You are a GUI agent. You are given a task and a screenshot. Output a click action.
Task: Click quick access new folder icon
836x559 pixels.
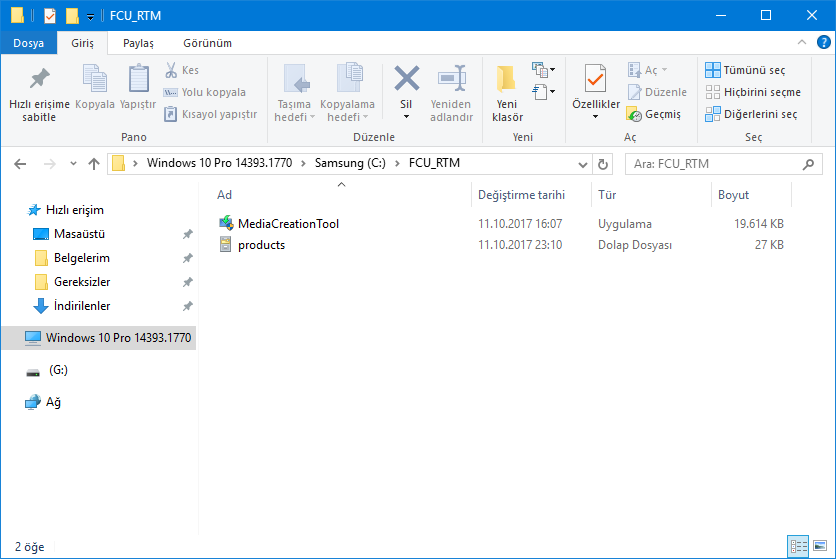coord(72,16)
